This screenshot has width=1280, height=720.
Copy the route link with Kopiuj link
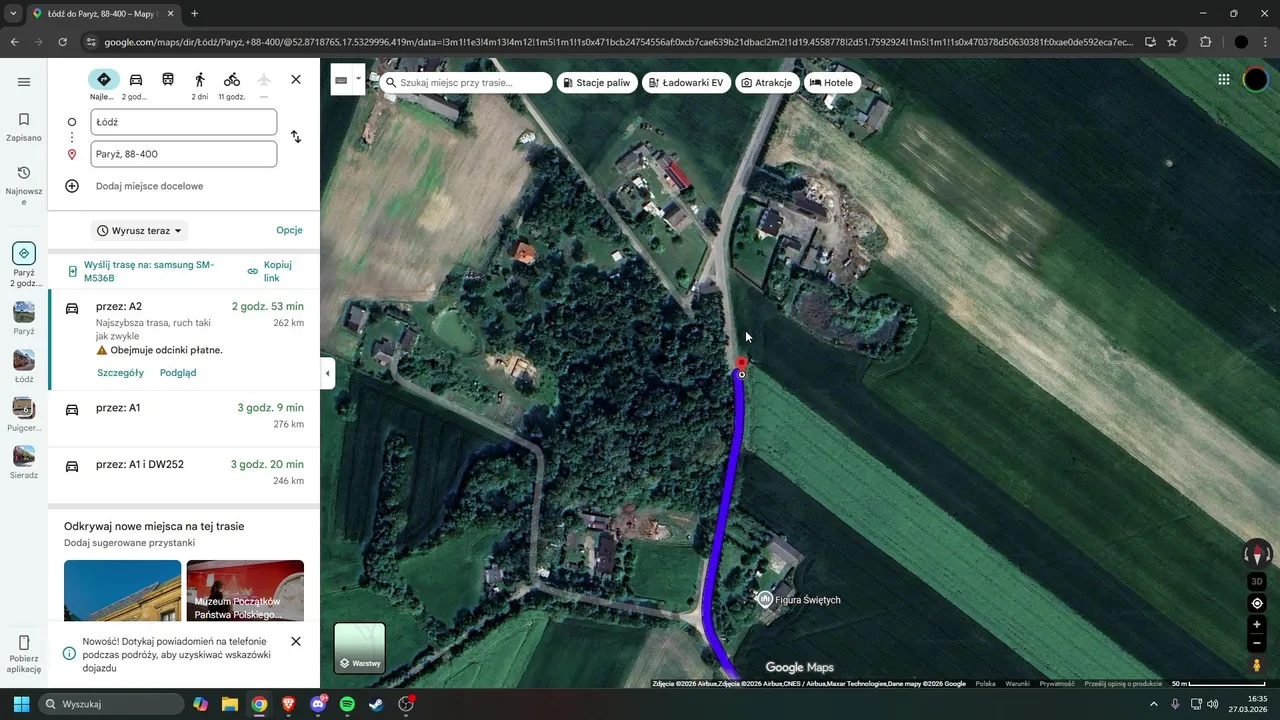tap(271, 271)
